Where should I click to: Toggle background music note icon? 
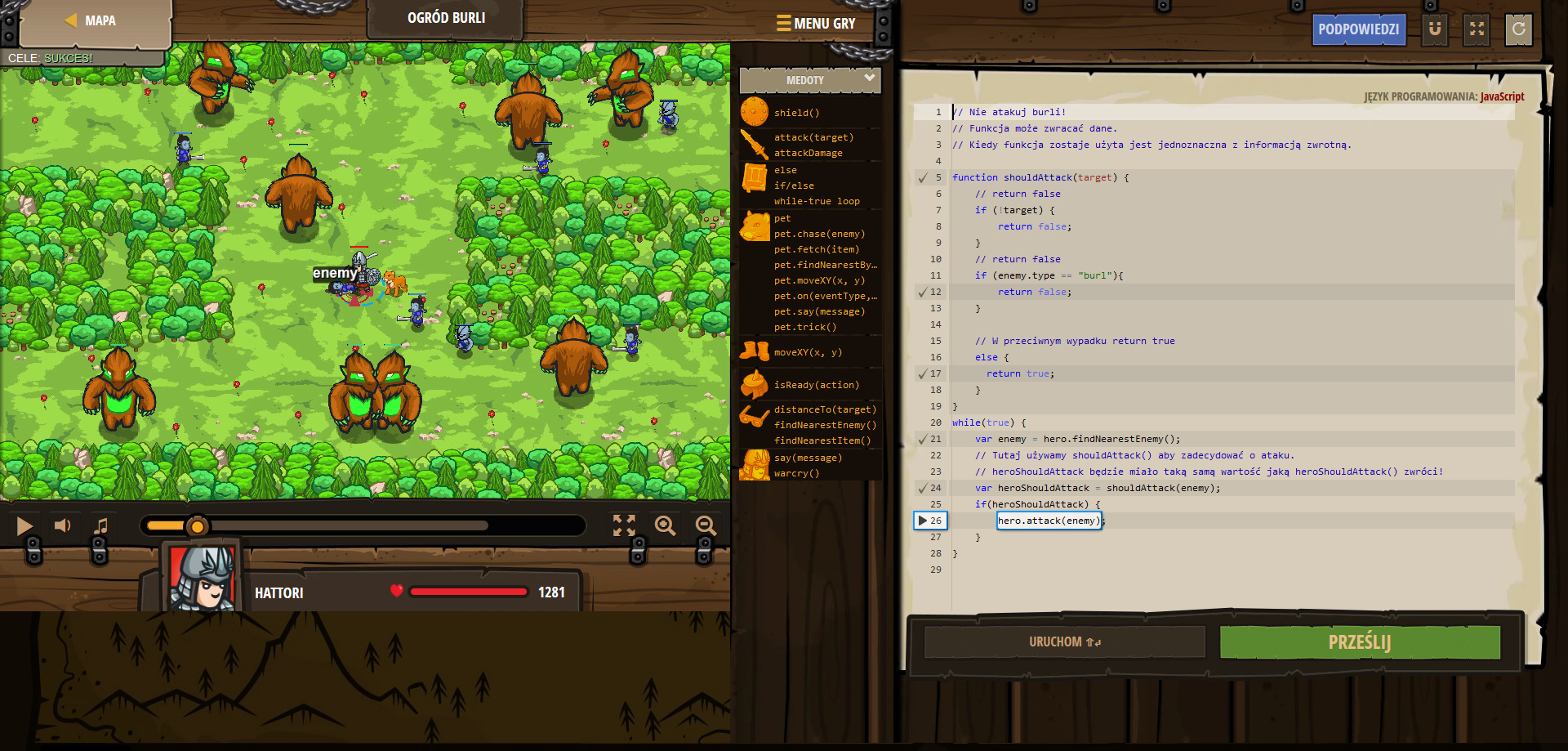point(101,525)
